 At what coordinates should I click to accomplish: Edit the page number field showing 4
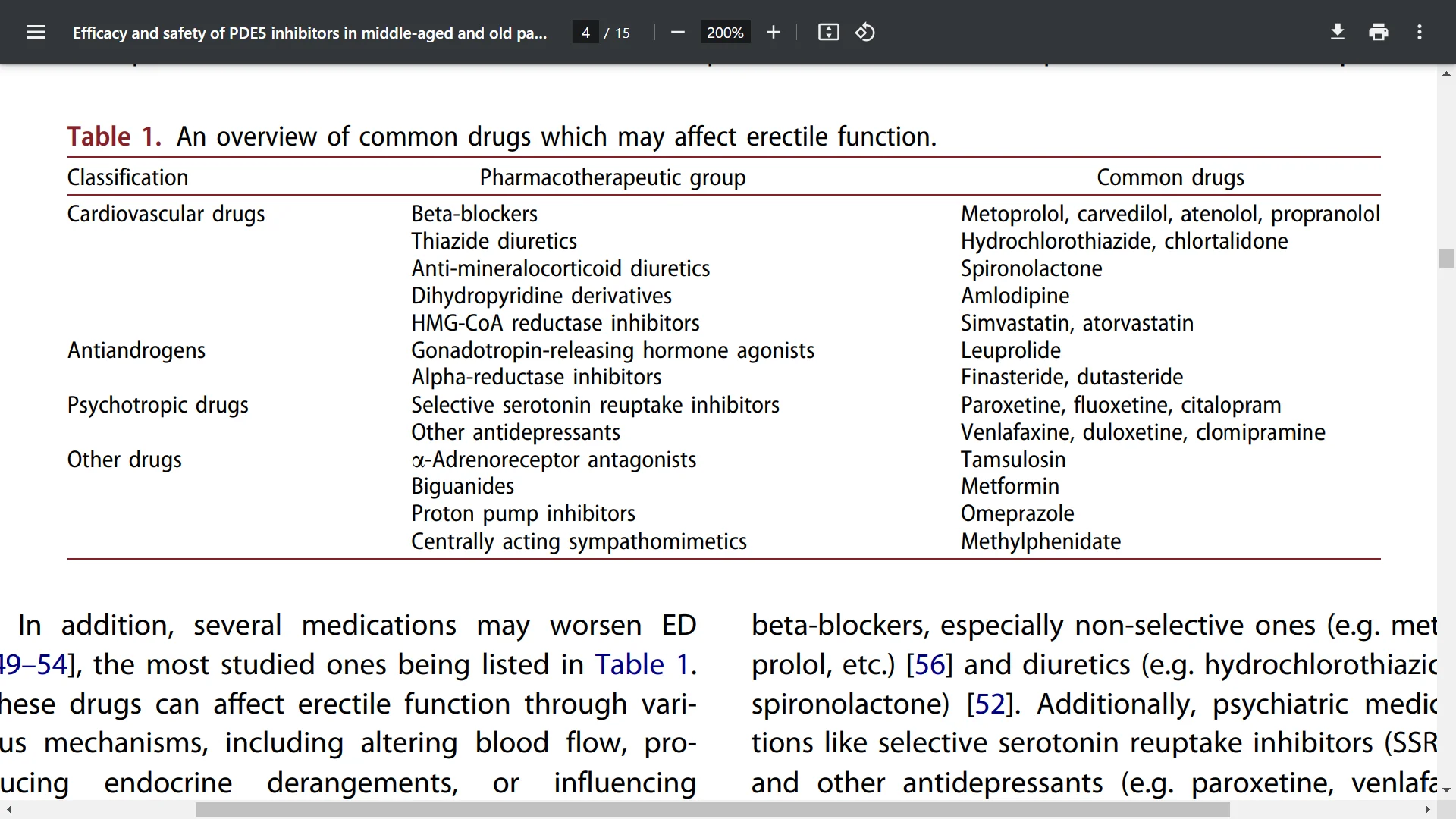(x=585, y=33)
